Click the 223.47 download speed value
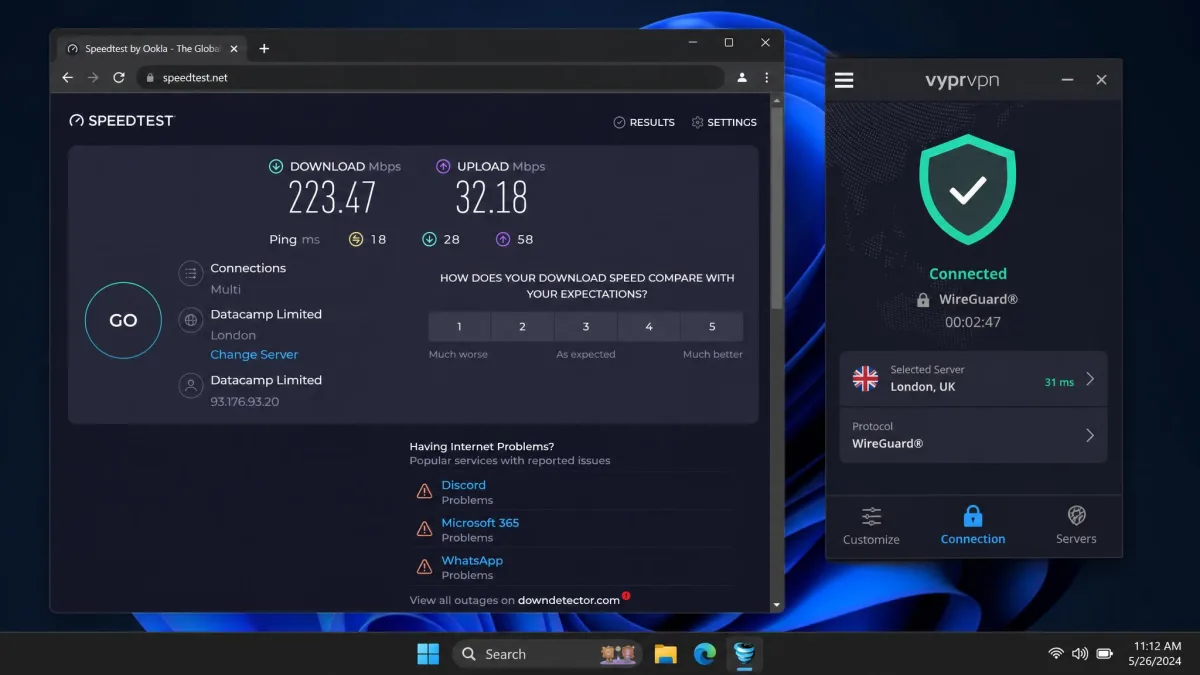The image size is (1200, 675). 332,198
